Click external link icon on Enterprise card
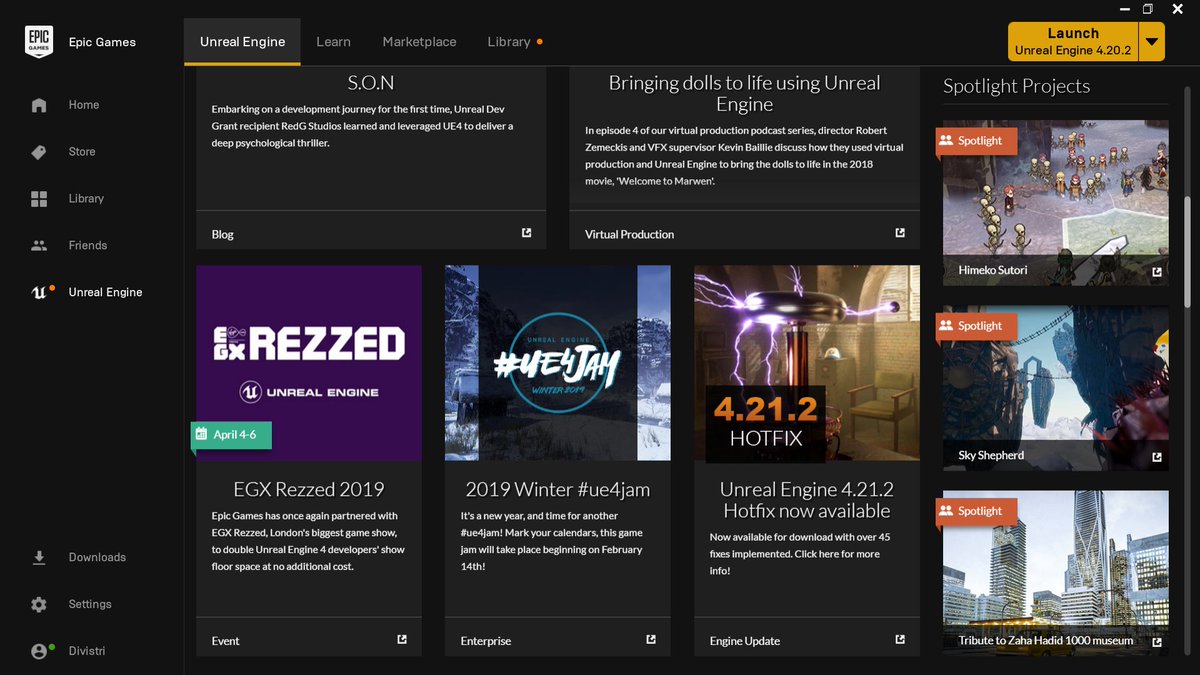 coord(651,639)
